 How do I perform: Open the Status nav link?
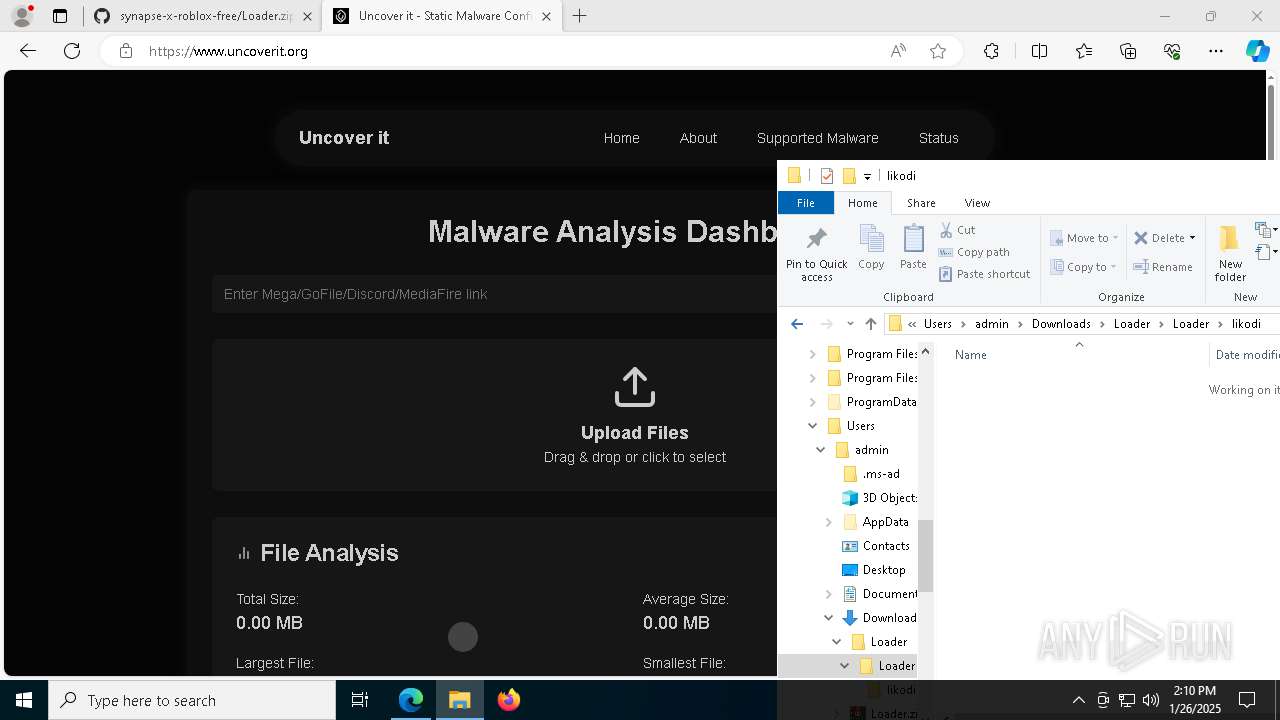click(x=938, y=138)
